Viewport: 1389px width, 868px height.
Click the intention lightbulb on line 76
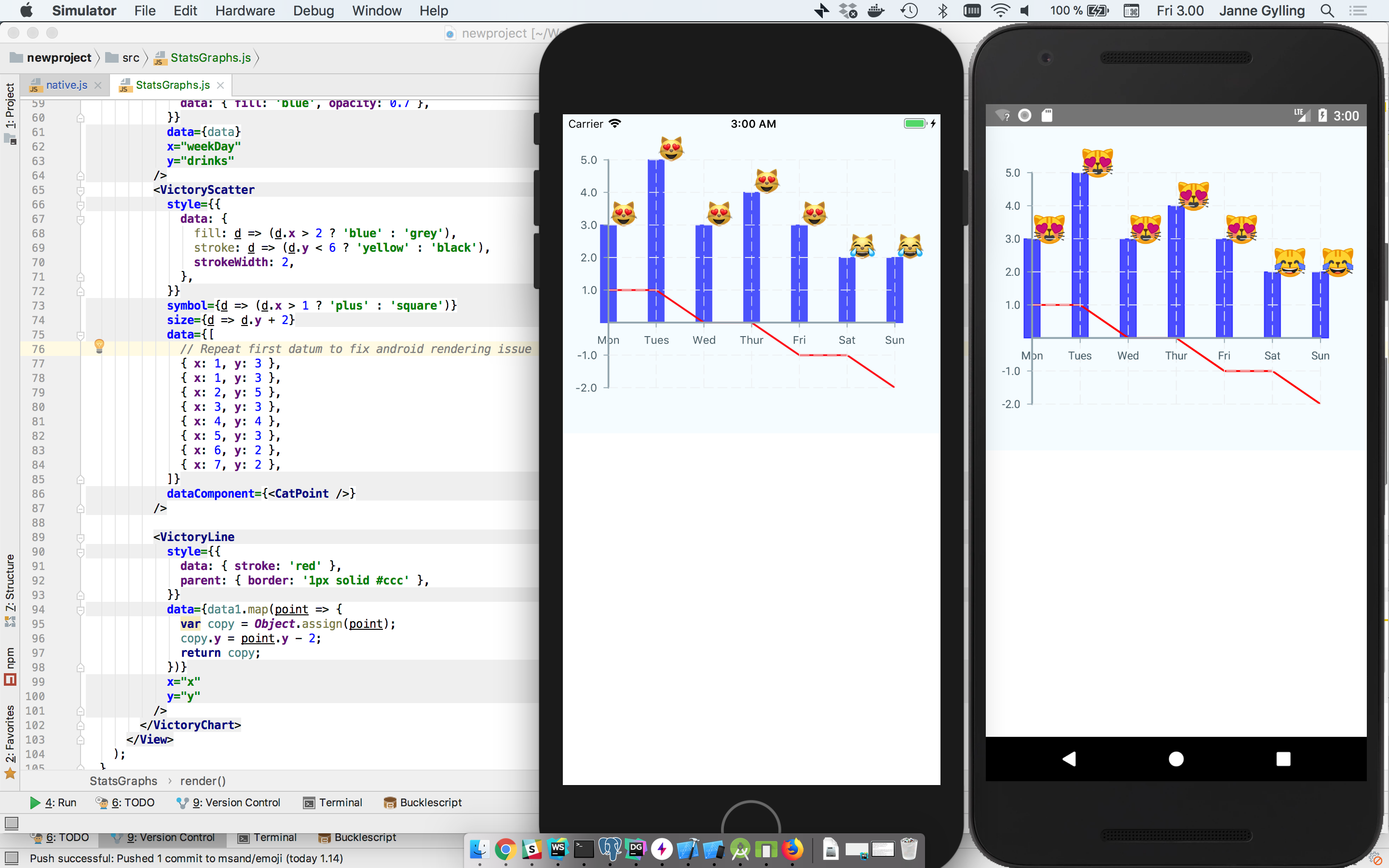[99, 346]
